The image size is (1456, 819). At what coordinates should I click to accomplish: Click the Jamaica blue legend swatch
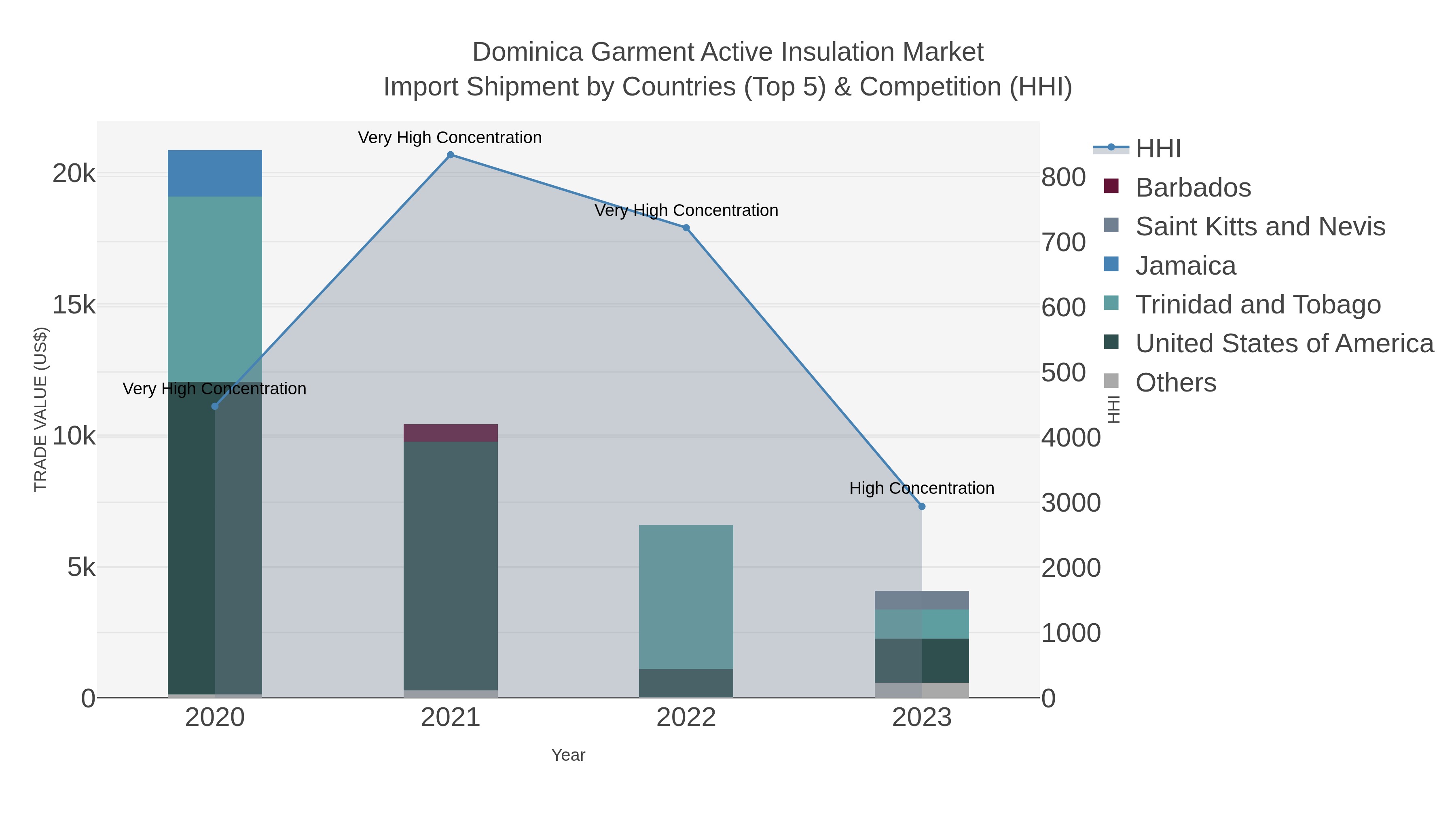[x=1111, y=264]
